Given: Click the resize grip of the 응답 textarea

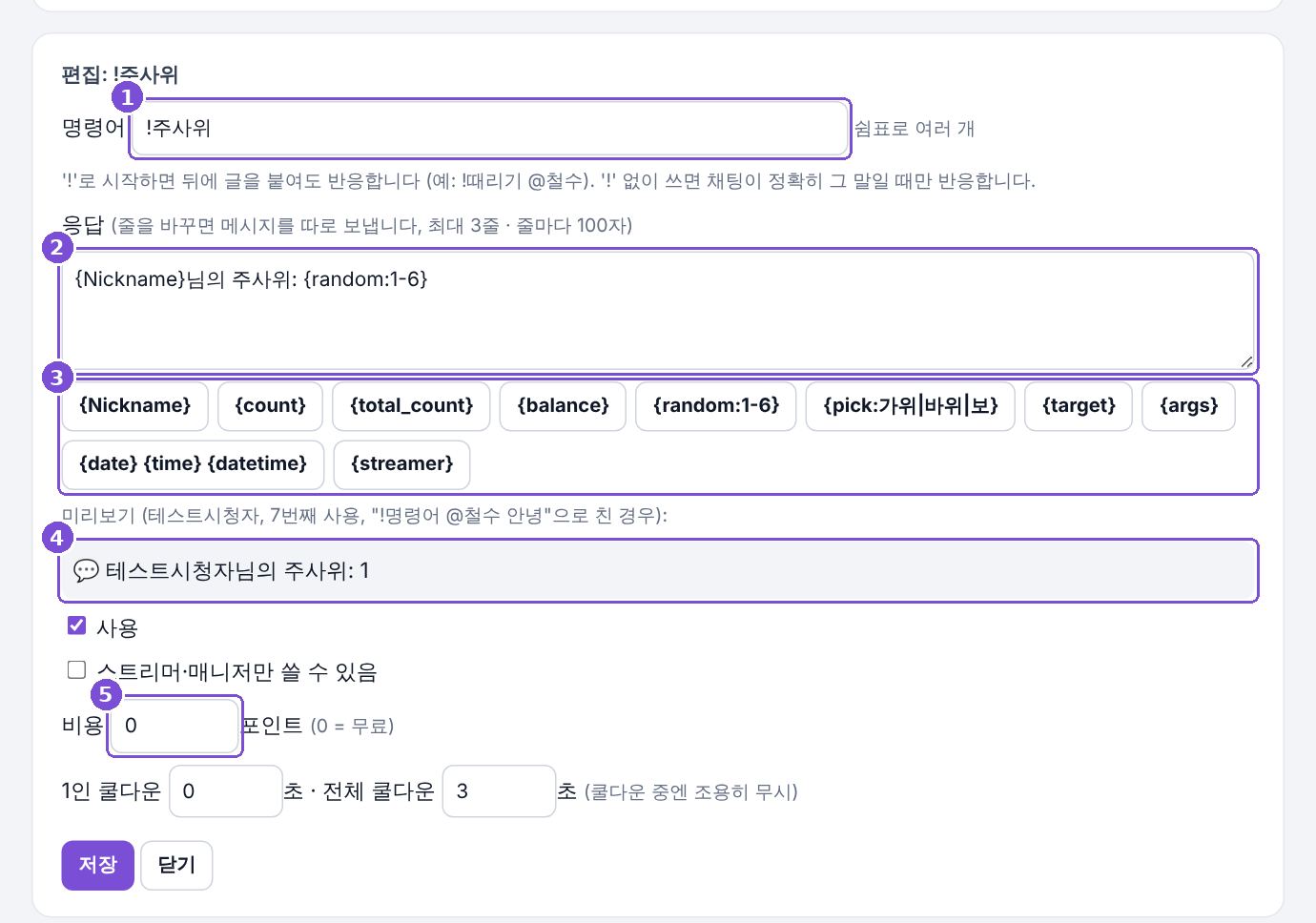Looking at the screenshot, I should (x=1246, y=361).
